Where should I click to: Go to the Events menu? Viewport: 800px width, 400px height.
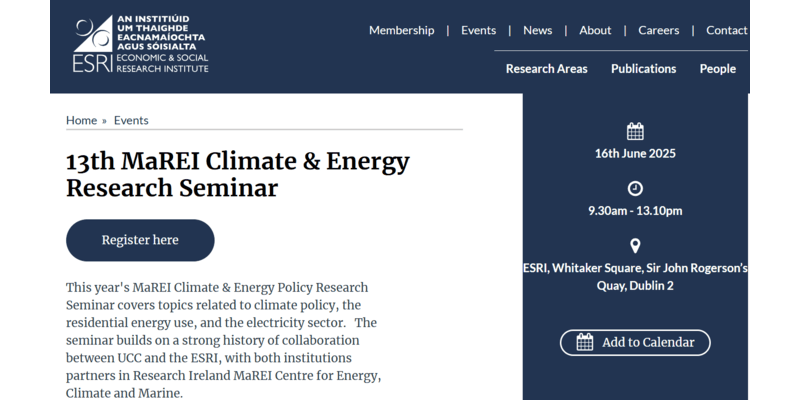(478, 30)
